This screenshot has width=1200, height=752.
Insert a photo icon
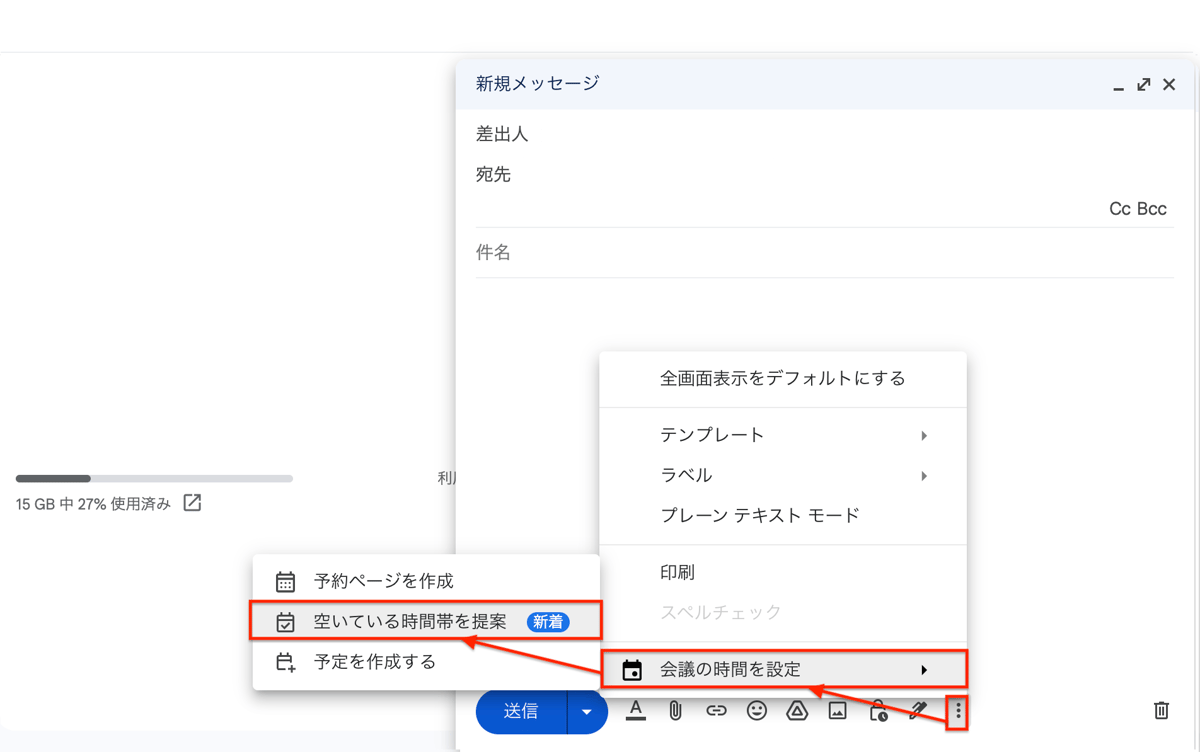click(838, 711)
